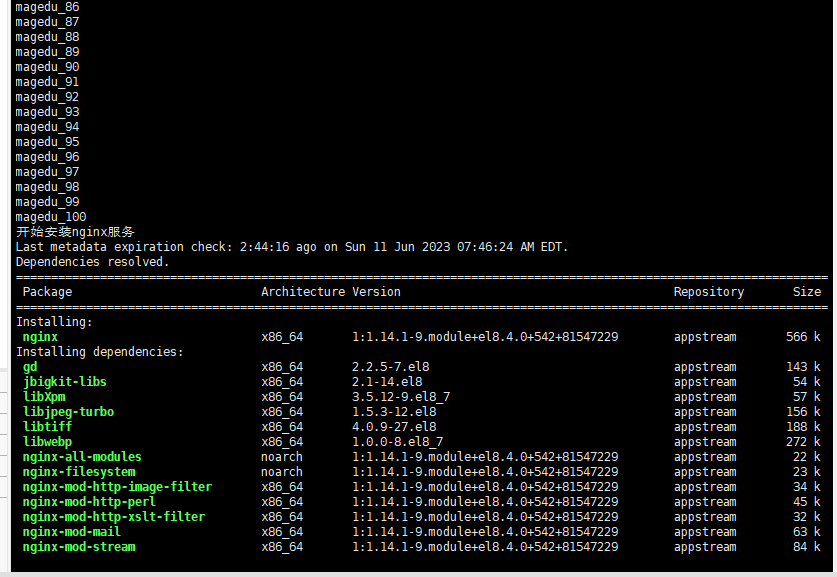Click appstream repository in the nginx row
The width and height of the screenshot is (837, 577).
point(705,337)
